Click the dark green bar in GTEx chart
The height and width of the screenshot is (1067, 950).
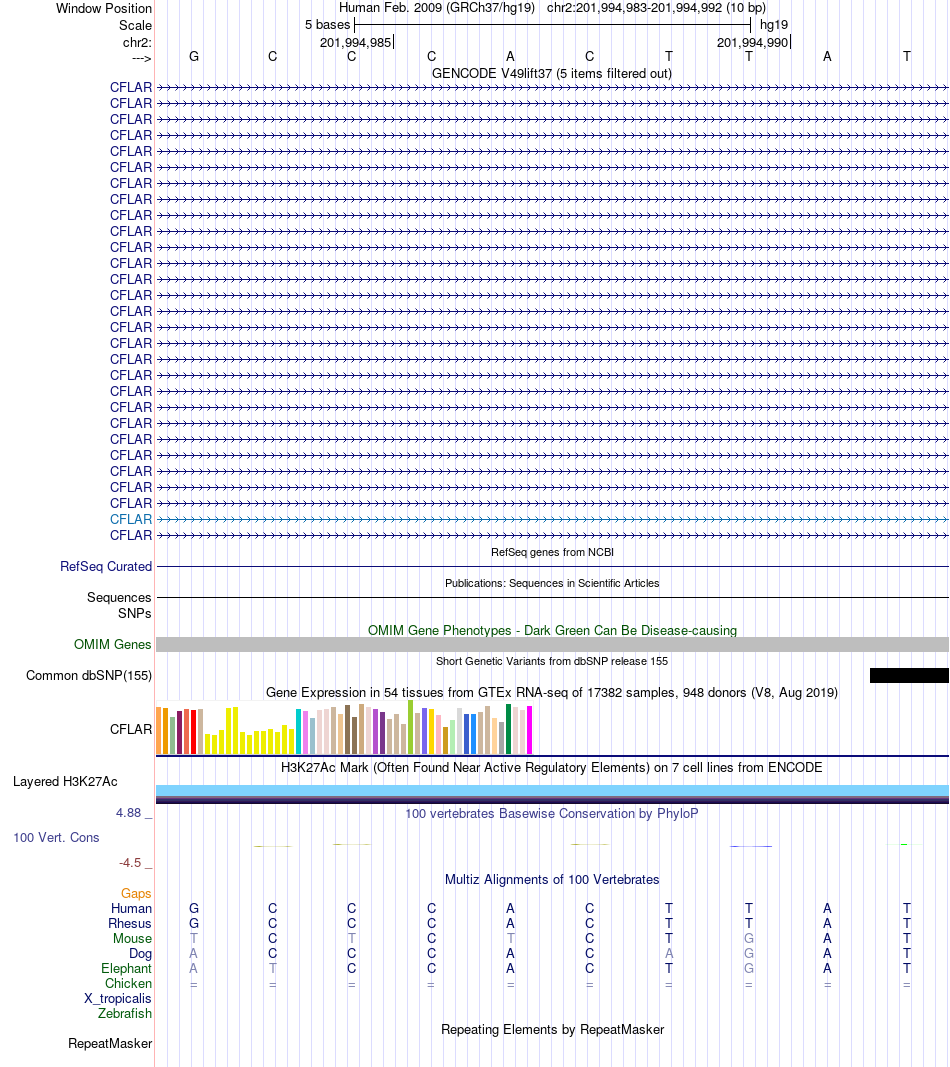(508, 729)
